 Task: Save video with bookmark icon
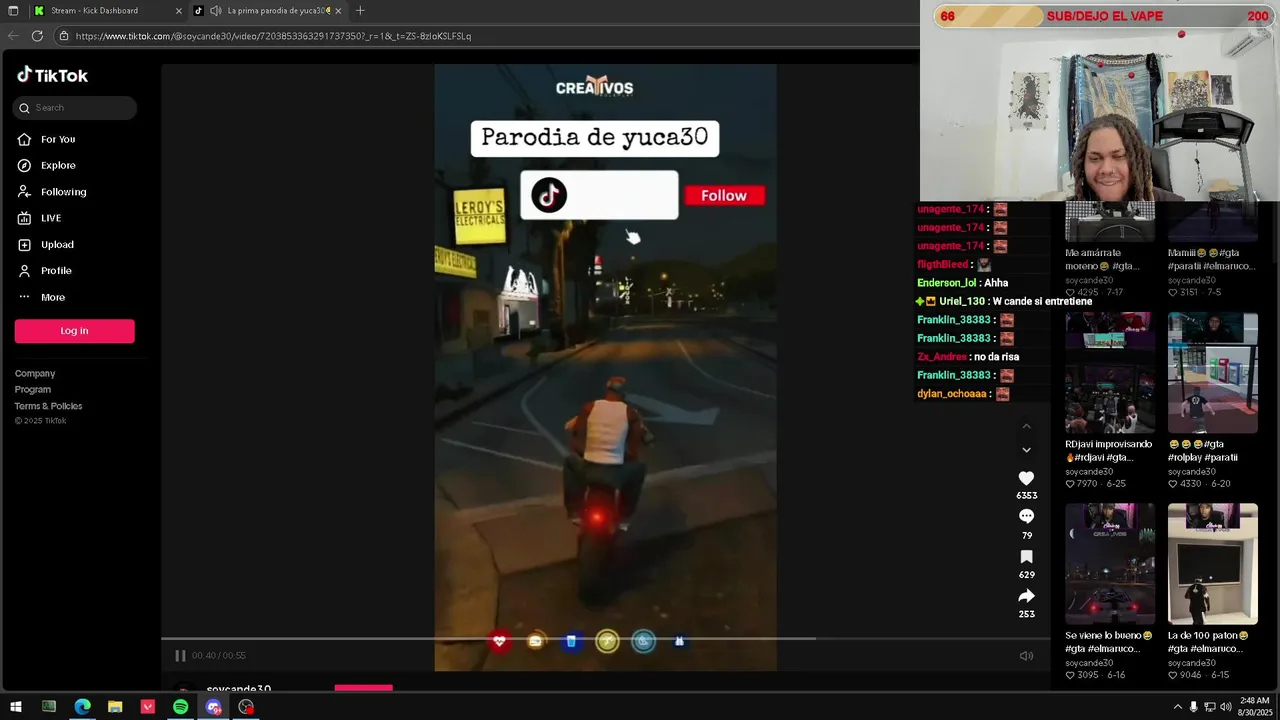(x=1026, y=557)
